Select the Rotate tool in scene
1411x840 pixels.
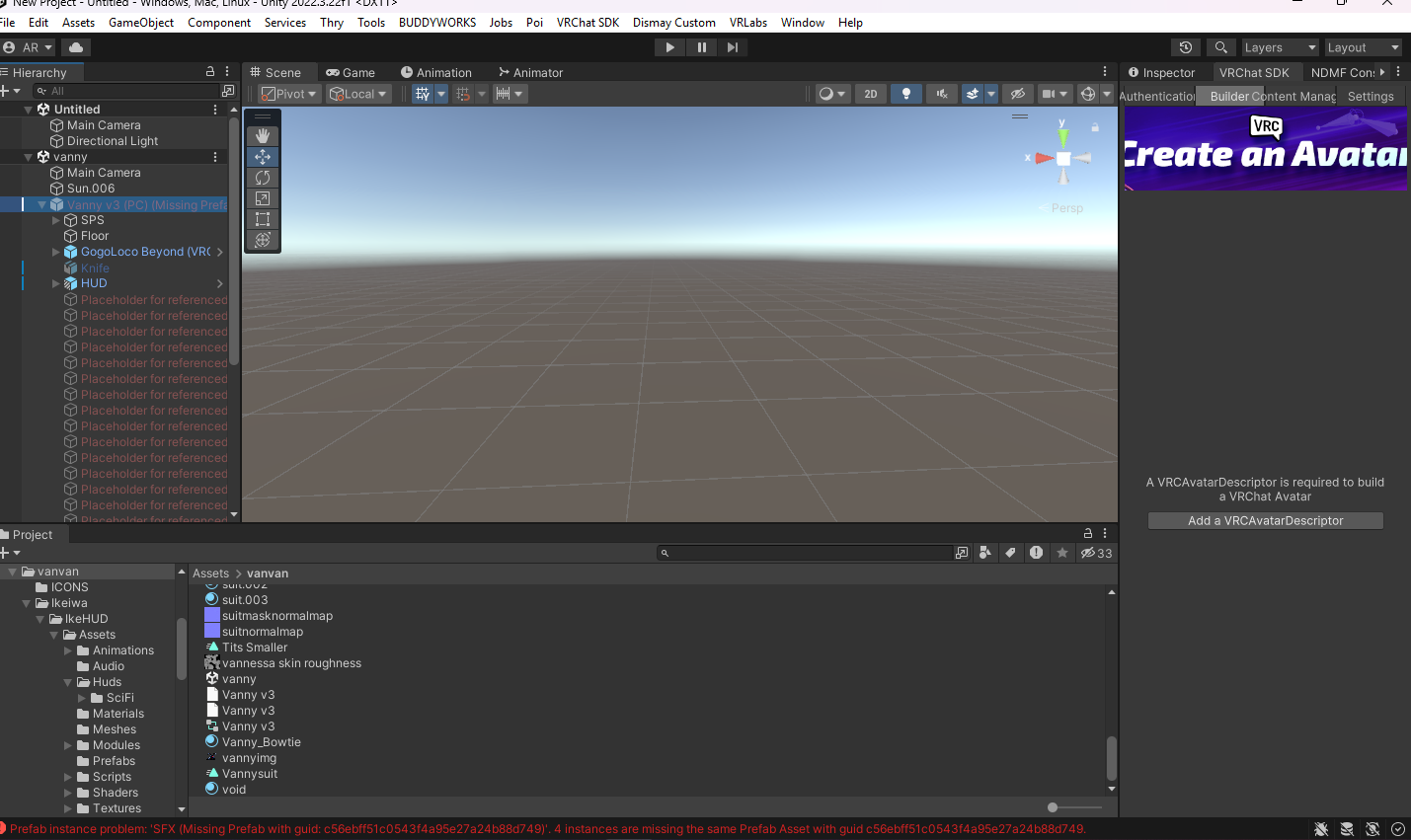point(263,178)
